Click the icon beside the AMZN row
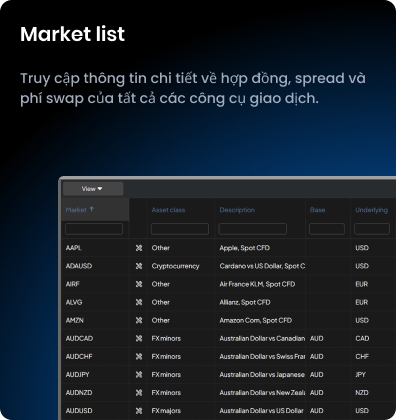Image resolution: width=396 pixels, height=420 pixels. click(x=139, y=320)
